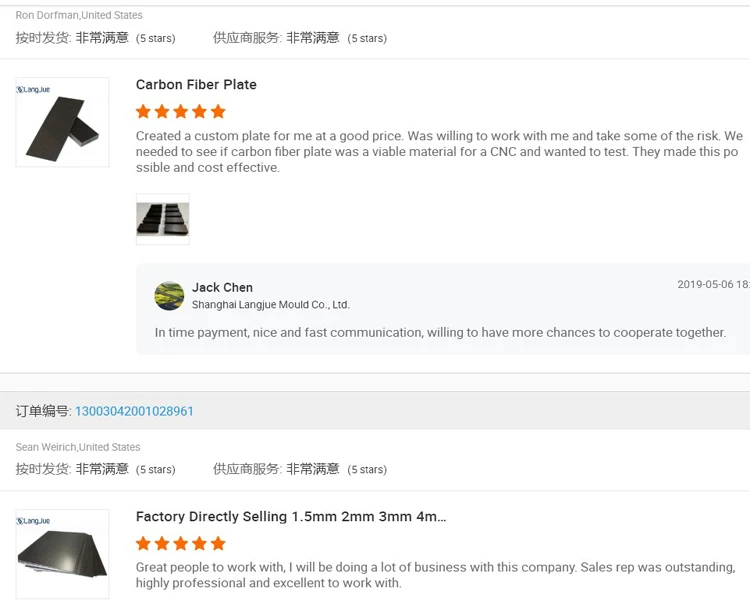Viewport: 750px width, 600px height.
Task: Open Factory Directly Selling 1.5mm 2mm 3mm title
Action: click(291, 517)
